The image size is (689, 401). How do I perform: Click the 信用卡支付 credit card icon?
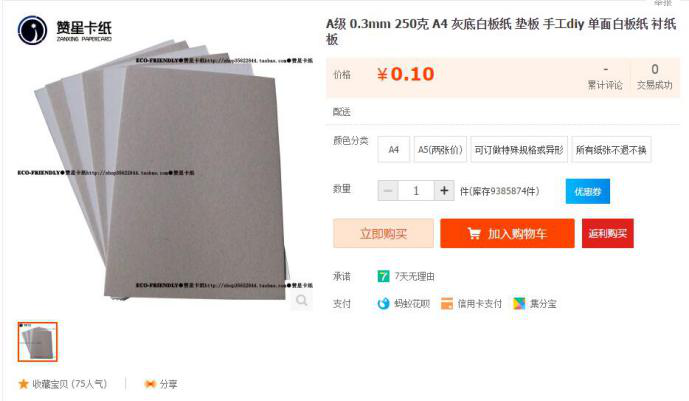click(447, 303)
